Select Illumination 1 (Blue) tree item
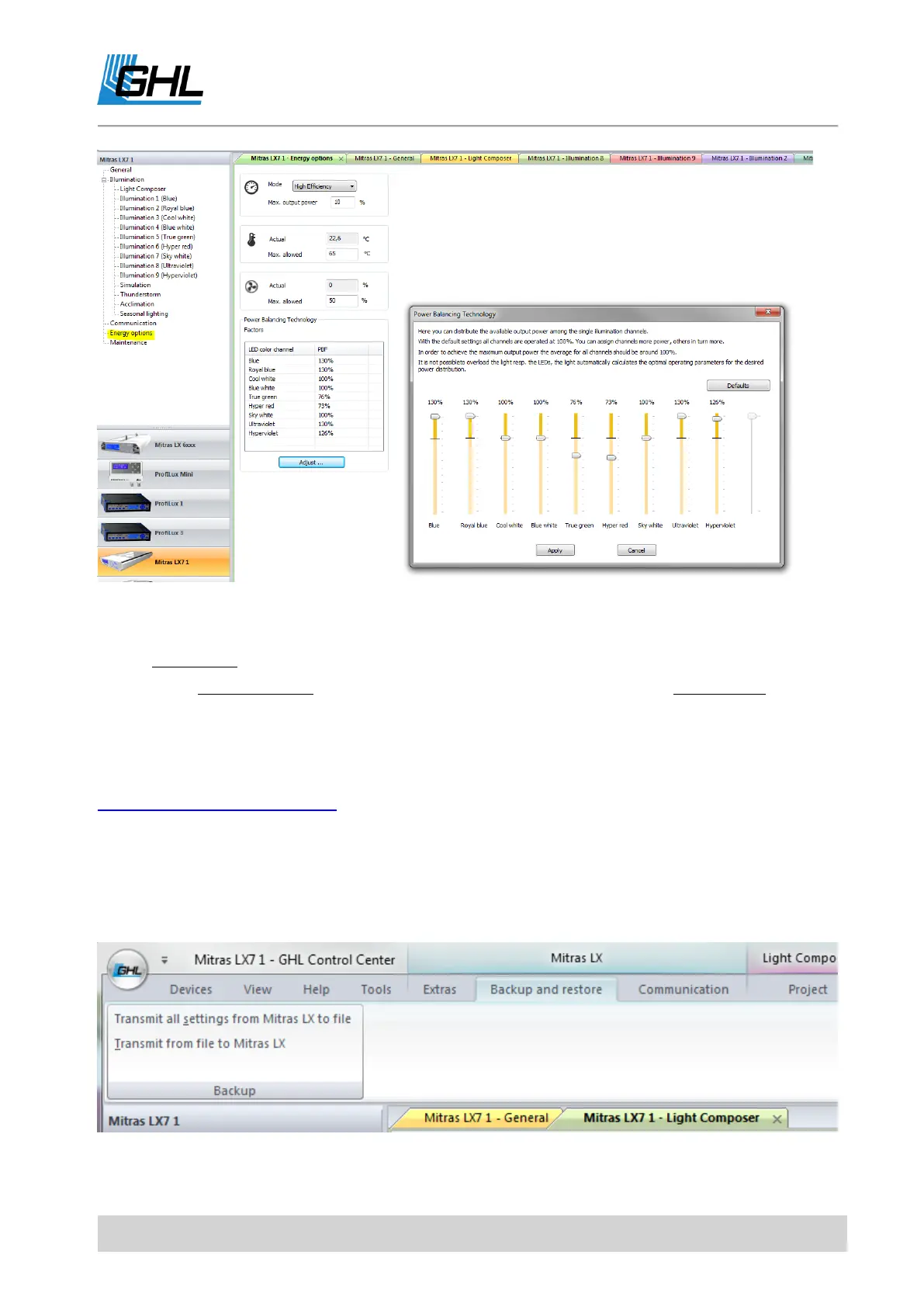 (148, 199)
